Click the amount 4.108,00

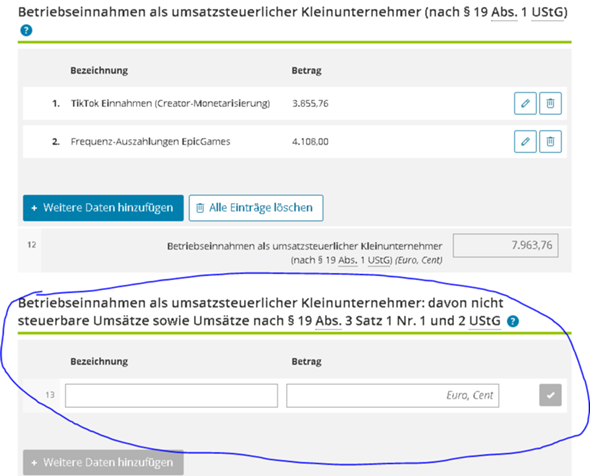[310, 141]
